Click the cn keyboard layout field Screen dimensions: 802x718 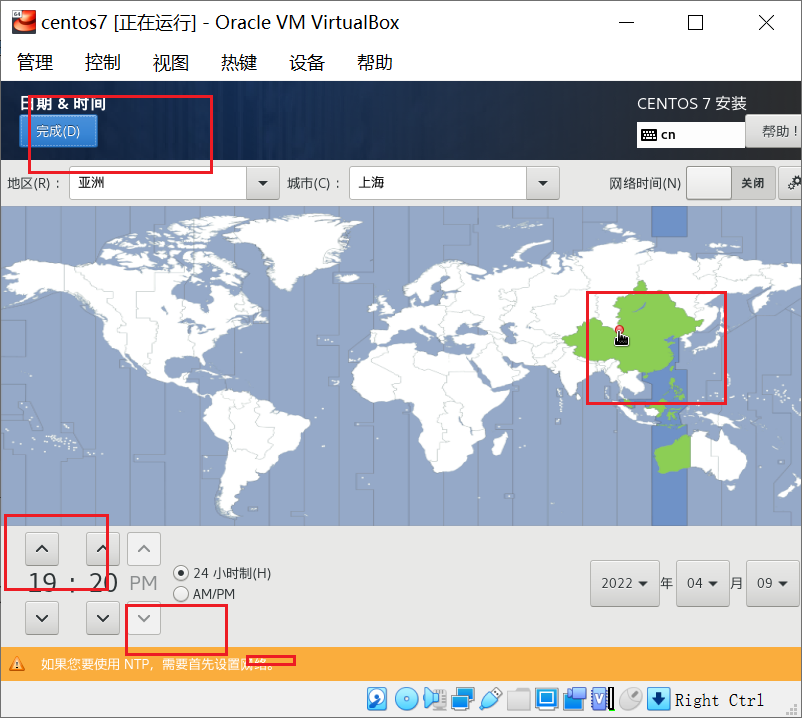[691, 135]
